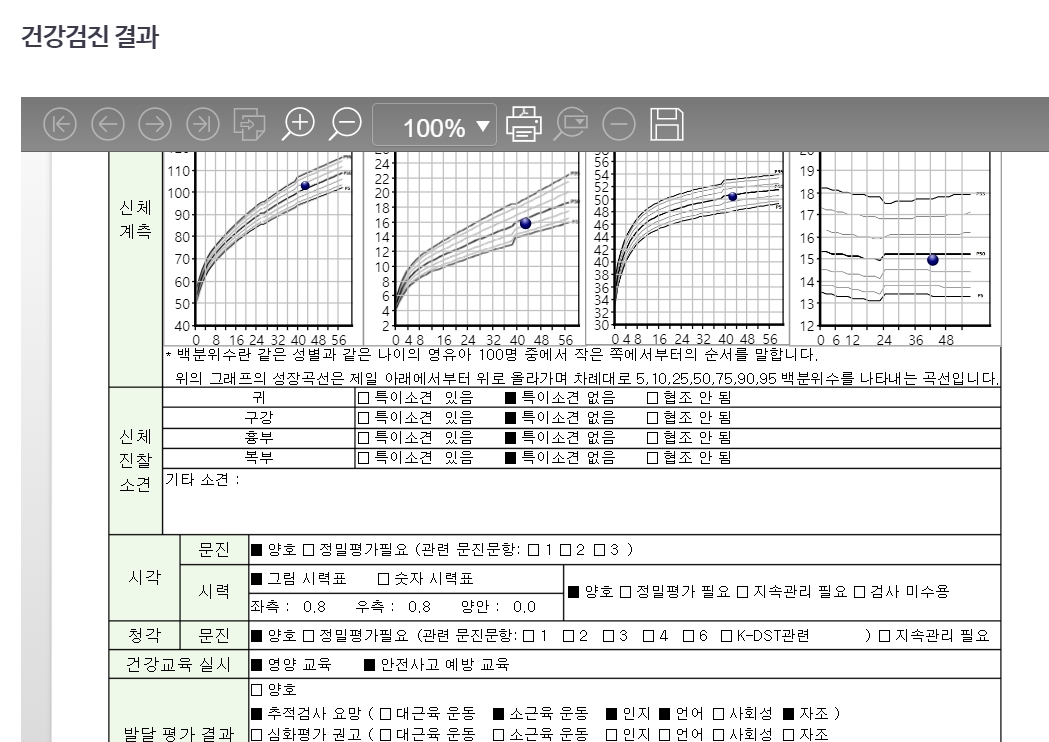The image size is (1049, 742).
Task: Check 특이소견 있음 for 복부
Action: (363, 458)
